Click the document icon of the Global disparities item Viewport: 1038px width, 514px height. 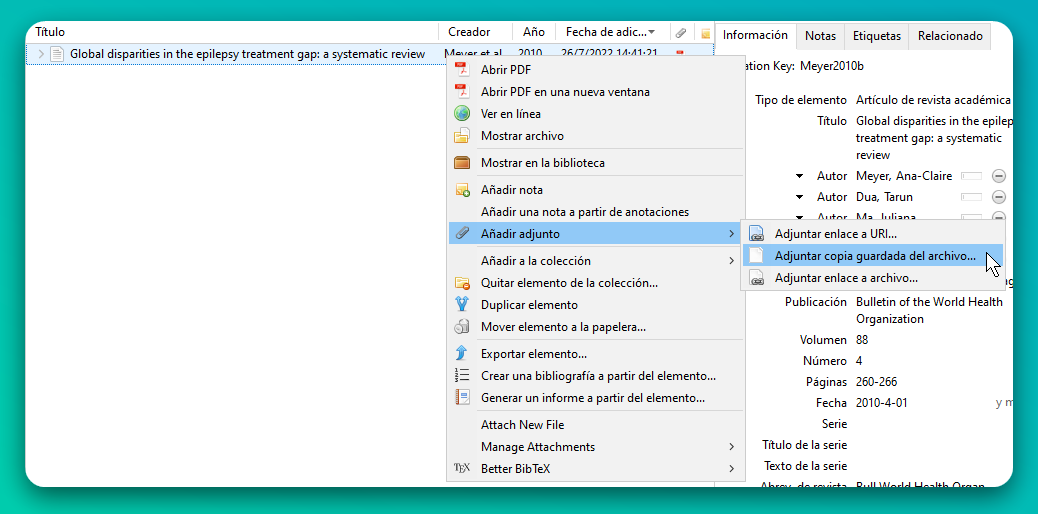tap(58, 54)
